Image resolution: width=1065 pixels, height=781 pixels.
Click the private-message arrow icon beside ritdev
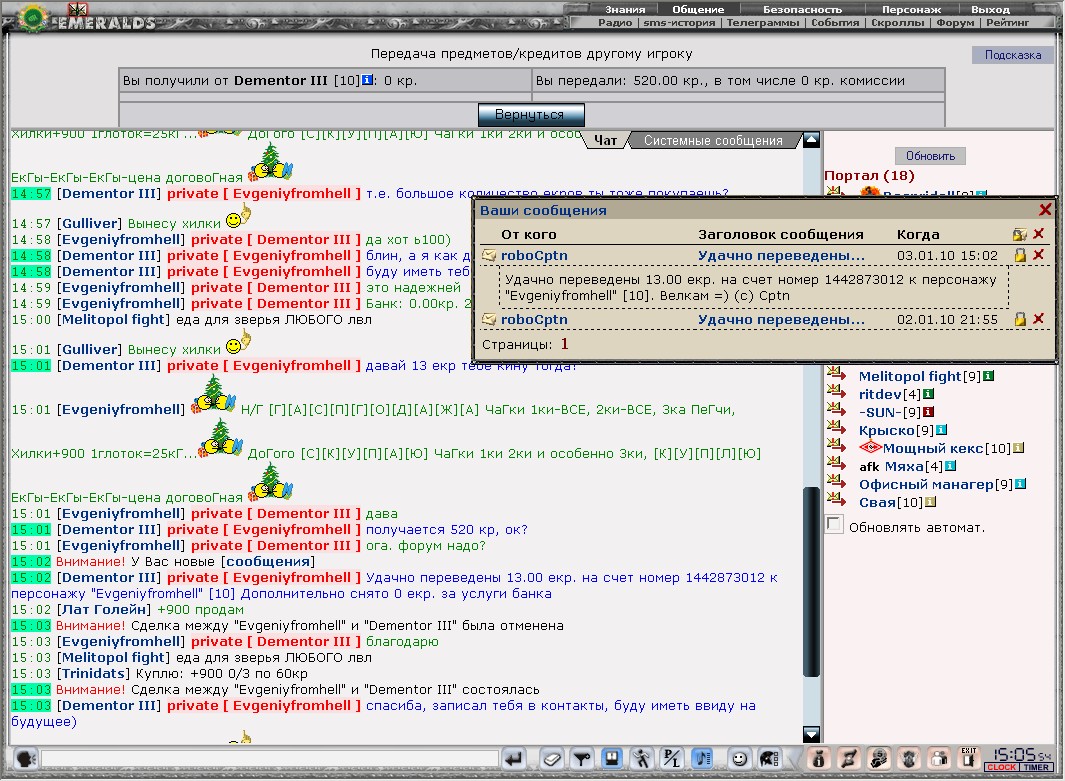[836, 392]
